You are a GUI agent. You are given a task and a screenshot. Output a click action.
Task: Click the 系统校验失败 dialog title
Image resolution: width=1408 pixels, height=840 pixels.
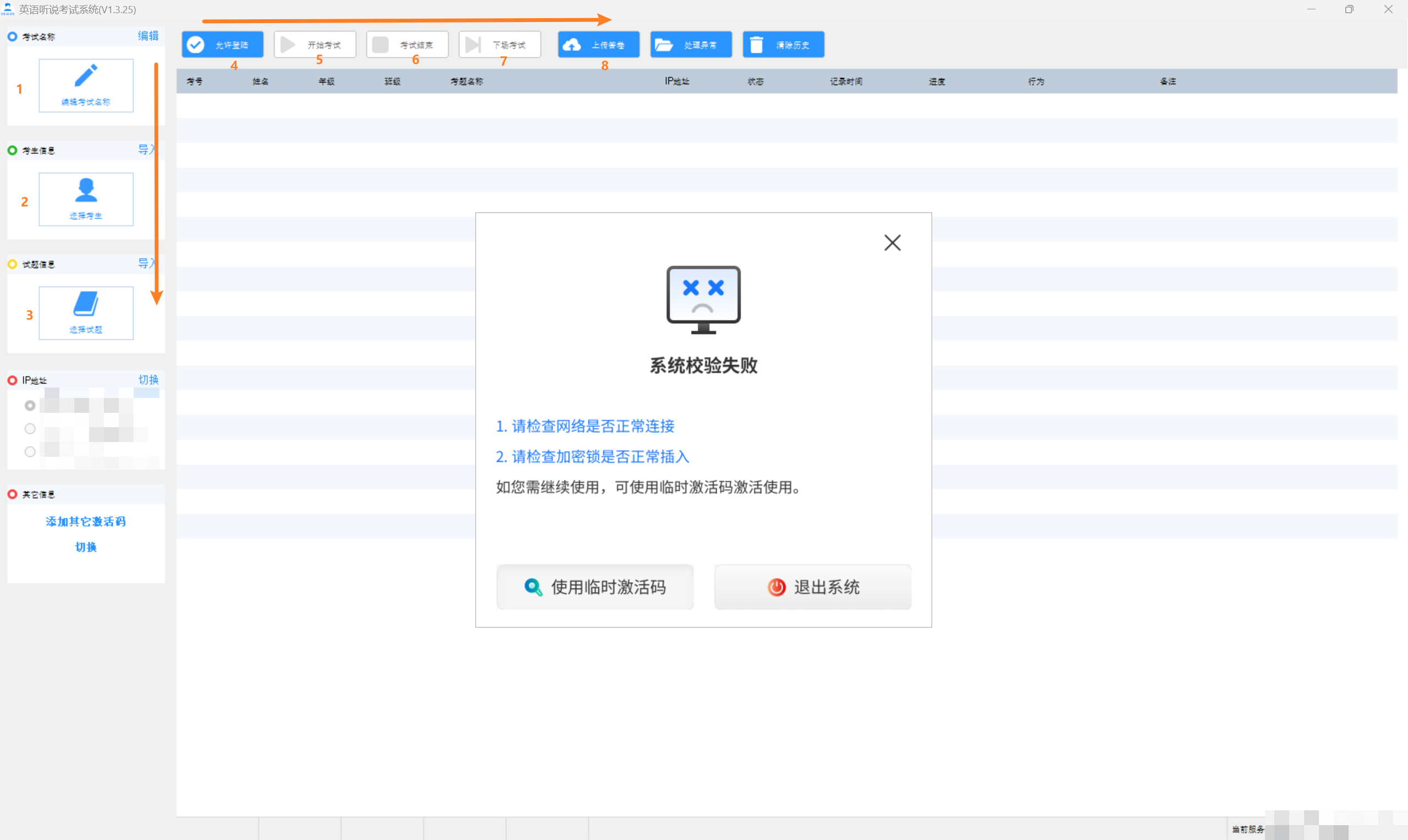[703, 366]
